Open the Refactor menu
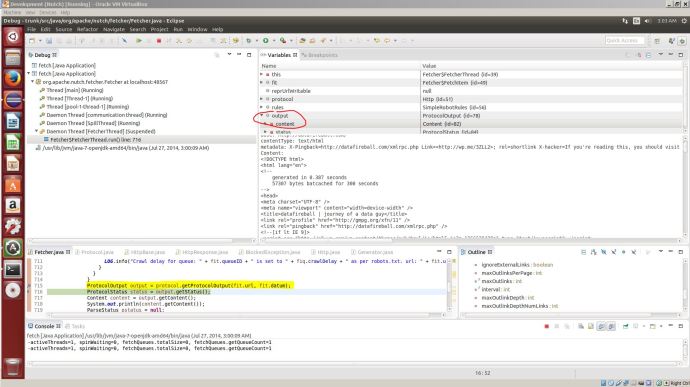 (88, 29)
